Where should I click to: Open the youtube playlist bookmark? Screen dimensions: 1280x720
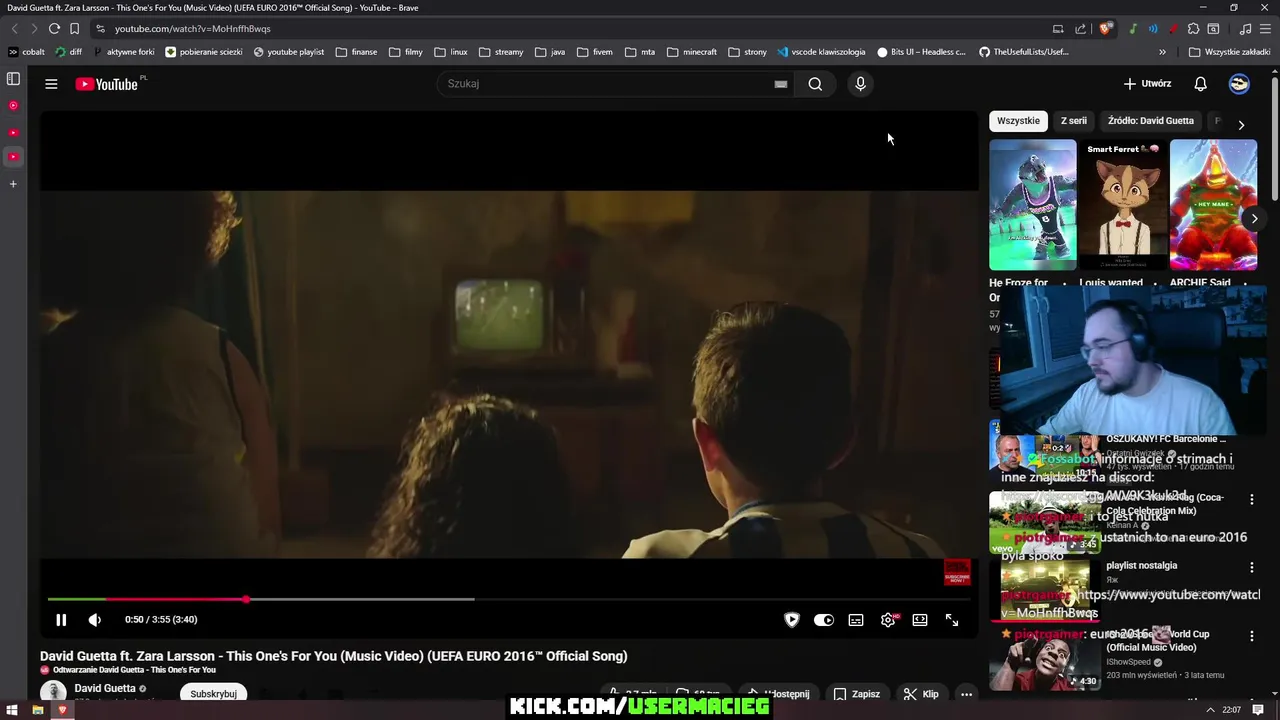(289, 52)
